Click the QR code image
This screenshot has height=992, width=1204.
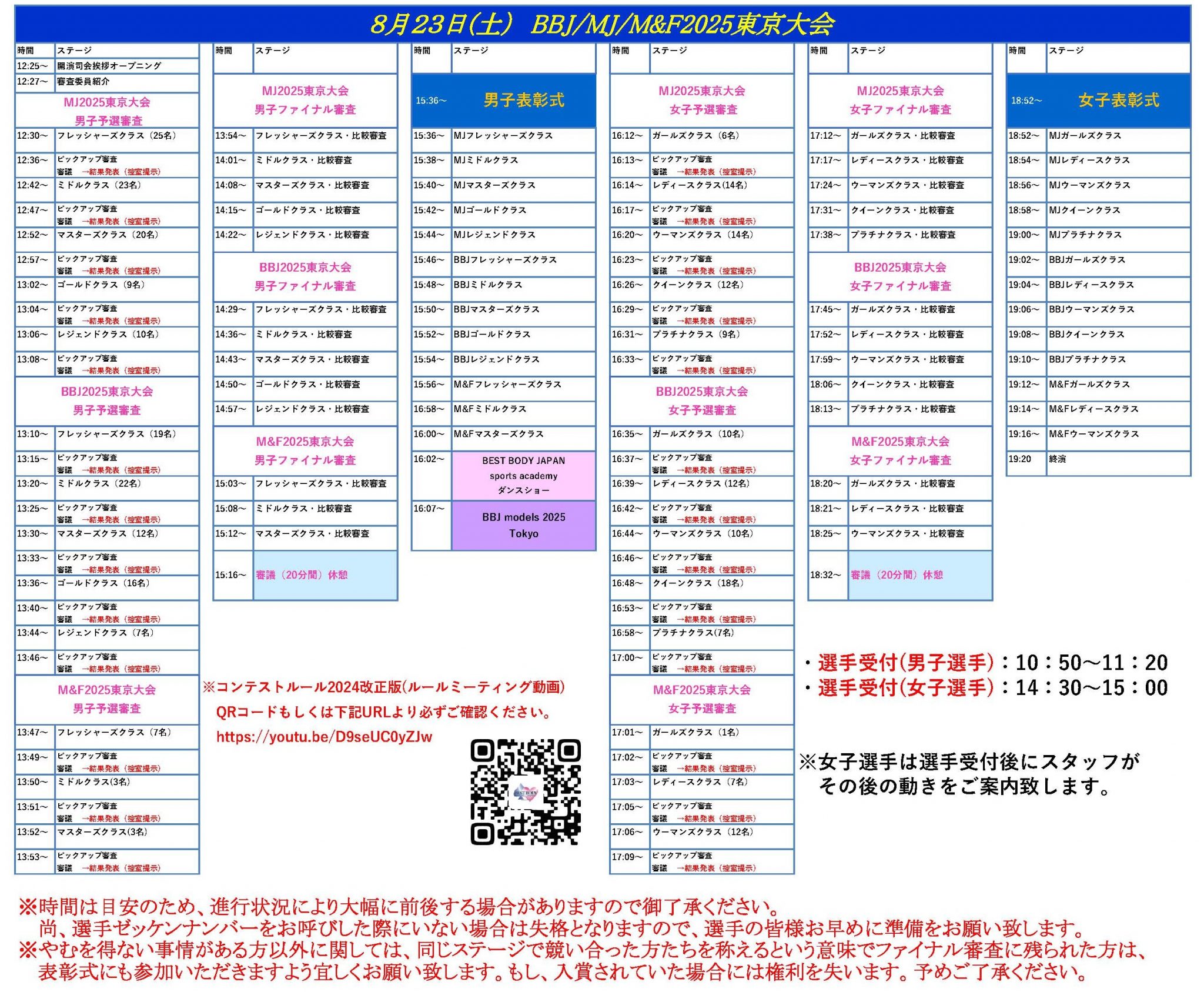point(525,791)
